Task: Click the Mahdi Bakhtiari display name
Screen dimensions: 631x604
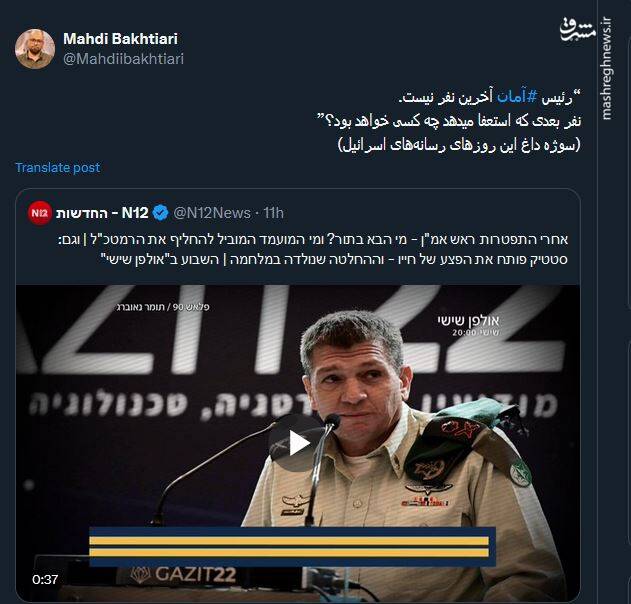Action: click(120, 39)
